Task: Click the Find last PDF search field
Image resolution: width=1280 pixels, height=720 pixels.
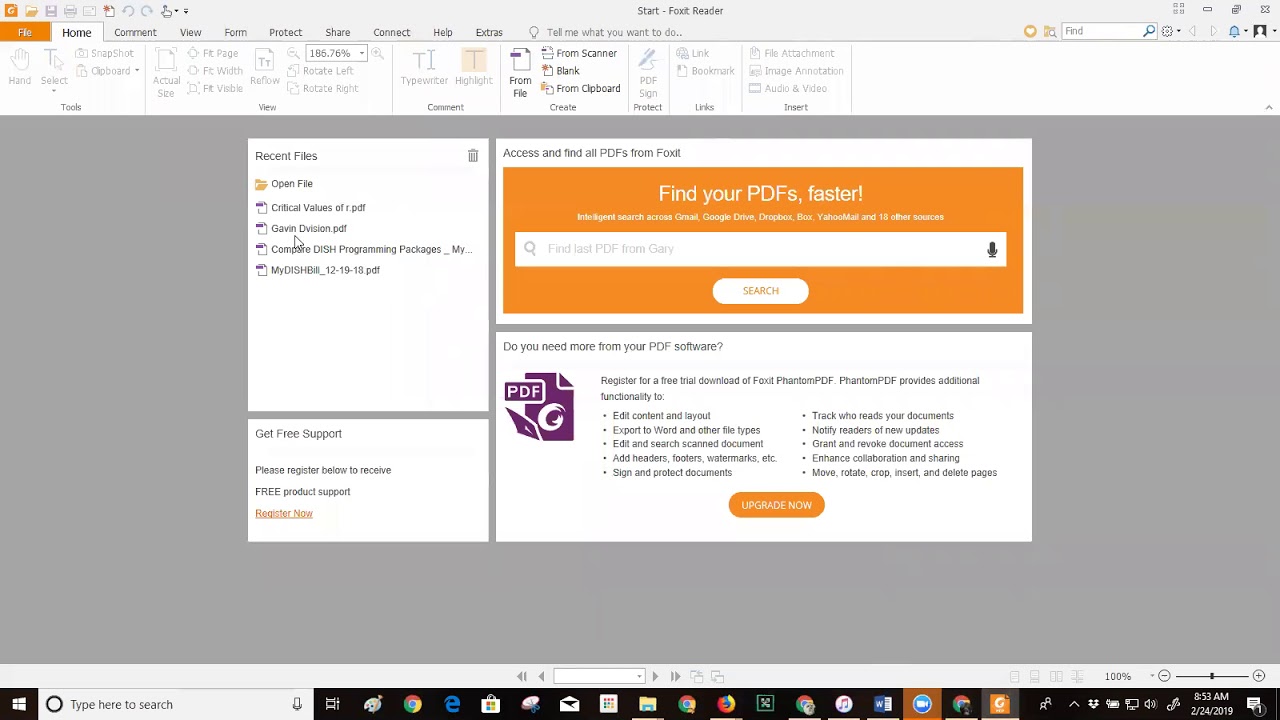Action: tap(760, 249)
